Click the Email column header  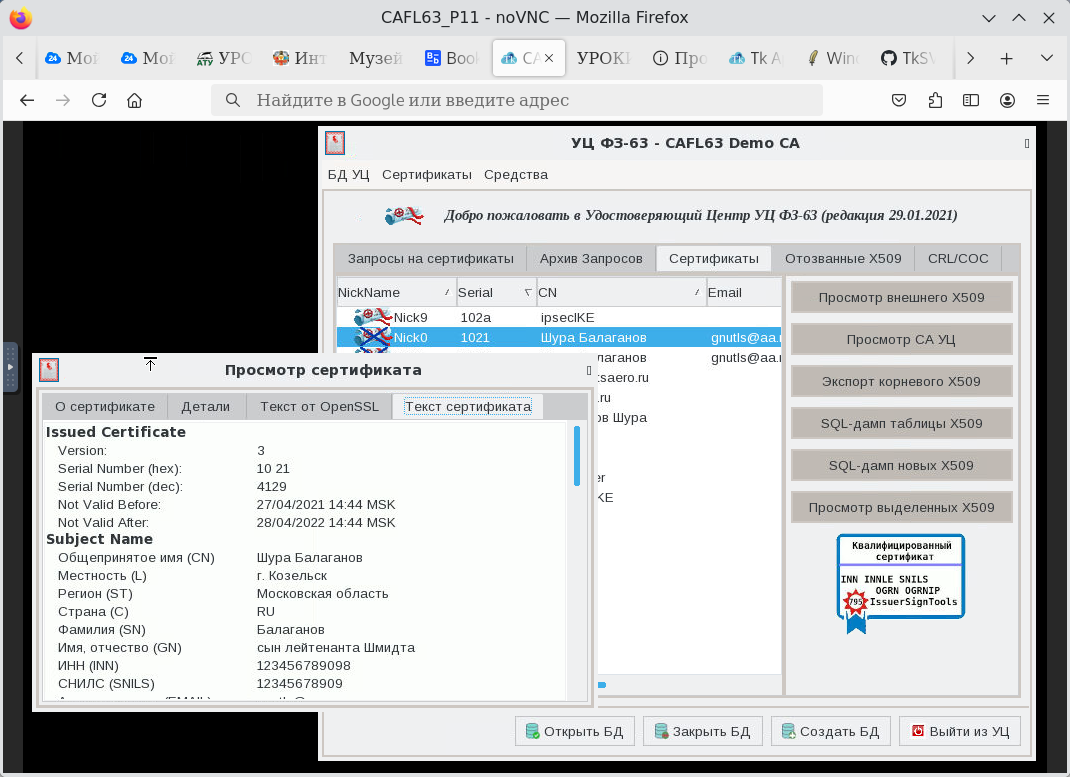pyautogui.click(x=744, y=292)
